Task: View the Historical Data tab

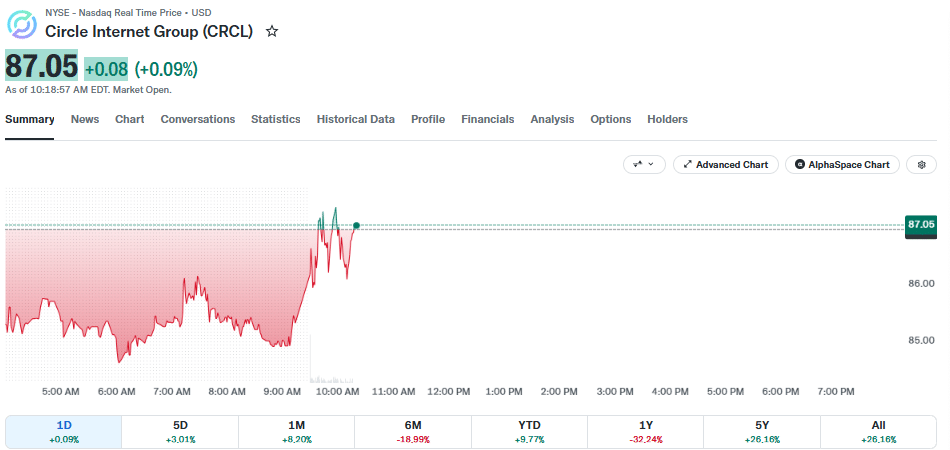Action: pyautogui.click(x=356, y=119)
